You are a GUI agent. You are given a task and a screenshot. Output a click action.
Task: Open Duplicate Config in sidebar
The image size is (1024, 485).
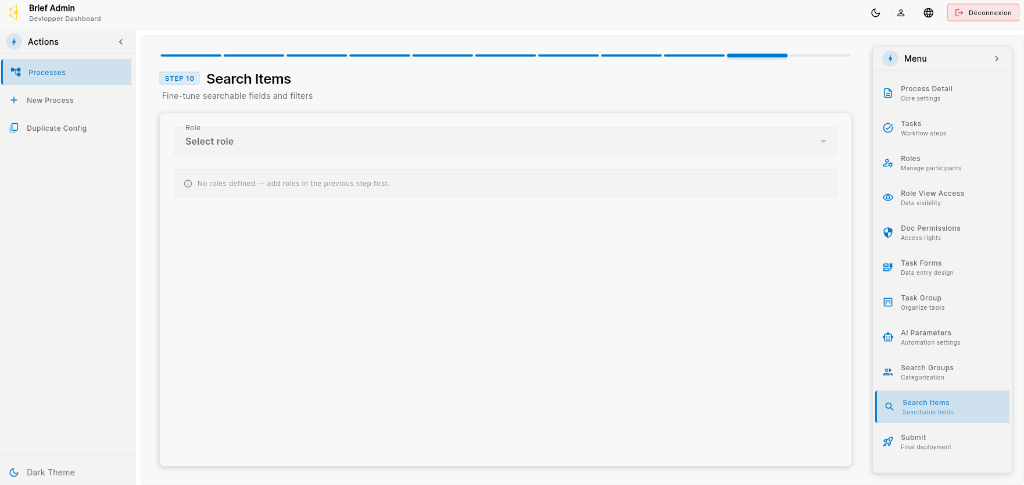point(66,128)
